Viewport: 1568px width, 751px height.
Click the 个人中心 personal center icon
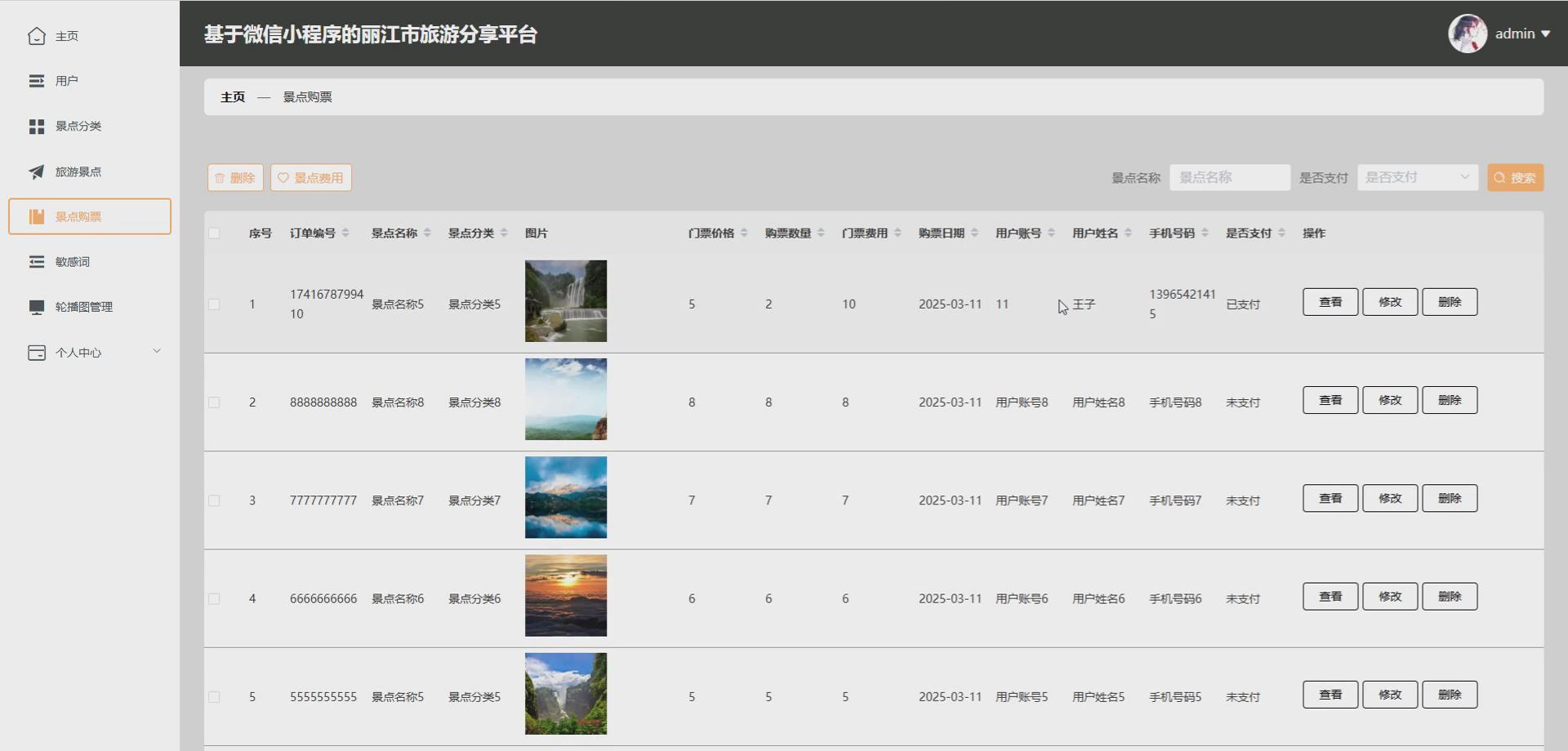36,352
